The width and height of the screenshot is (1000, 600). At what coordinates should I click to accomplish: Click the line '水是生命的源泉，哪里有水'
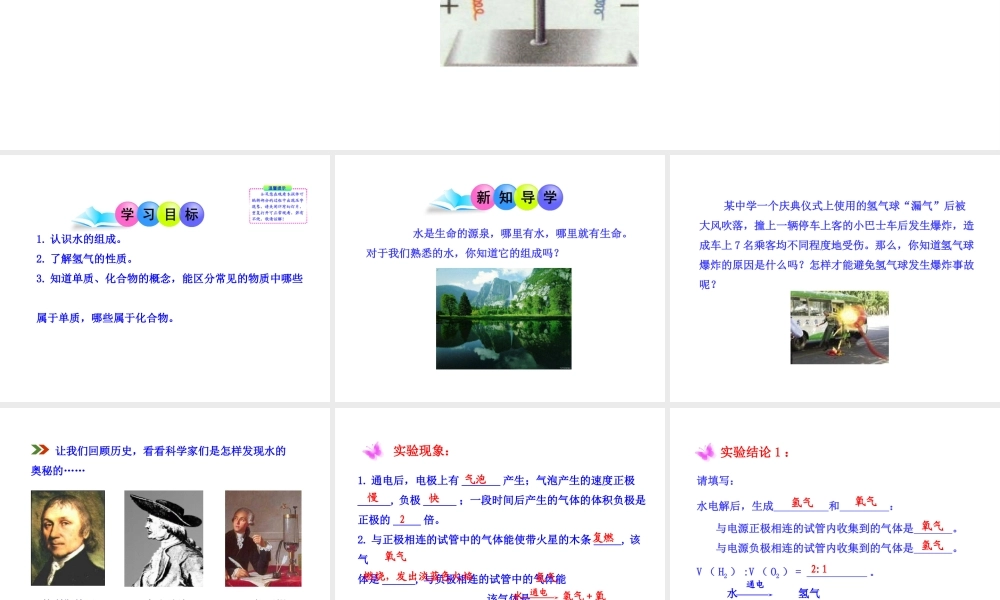tap(522, 234)
